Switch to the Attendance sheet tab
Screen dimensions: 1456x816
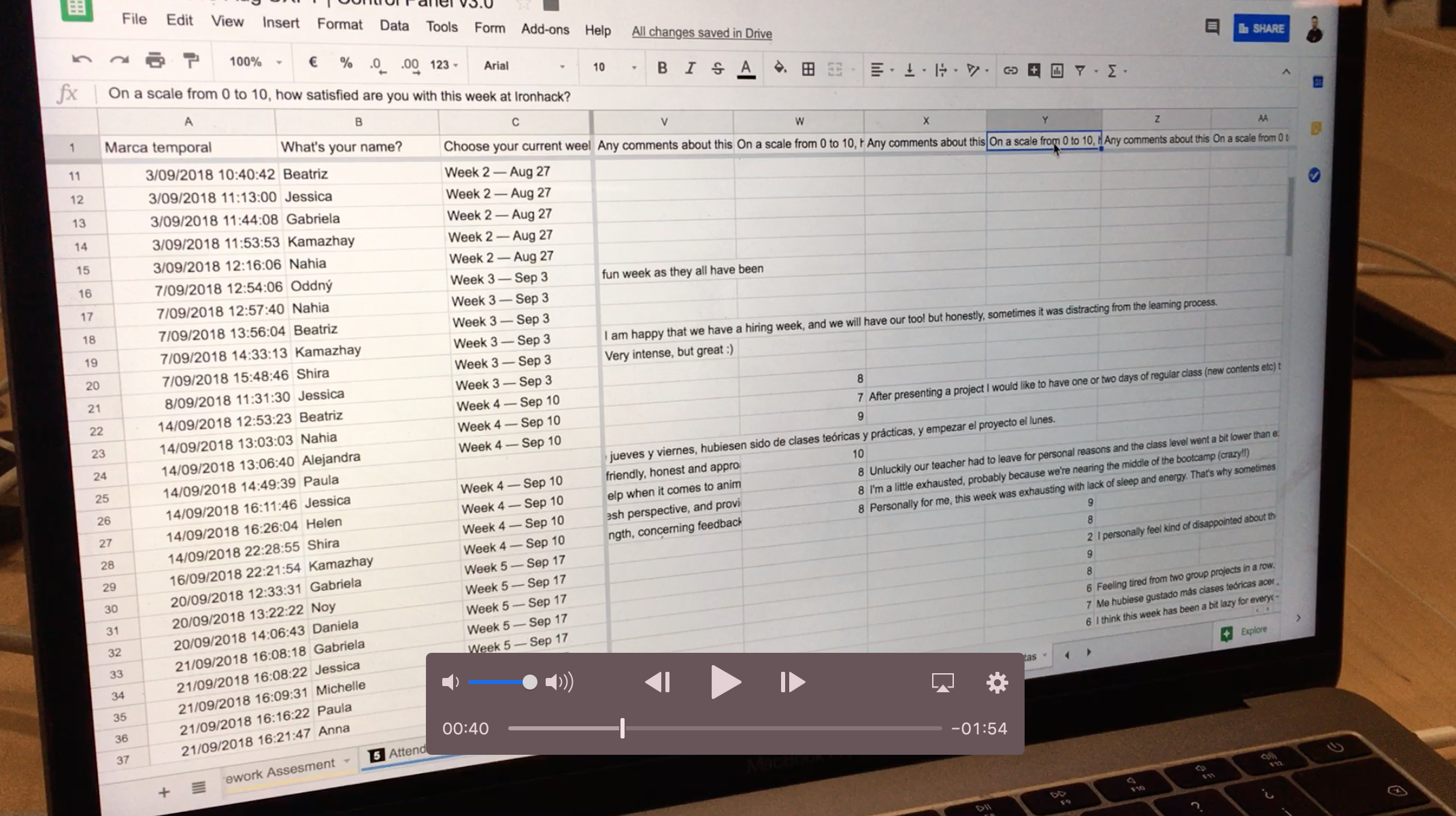click(398, 753)
